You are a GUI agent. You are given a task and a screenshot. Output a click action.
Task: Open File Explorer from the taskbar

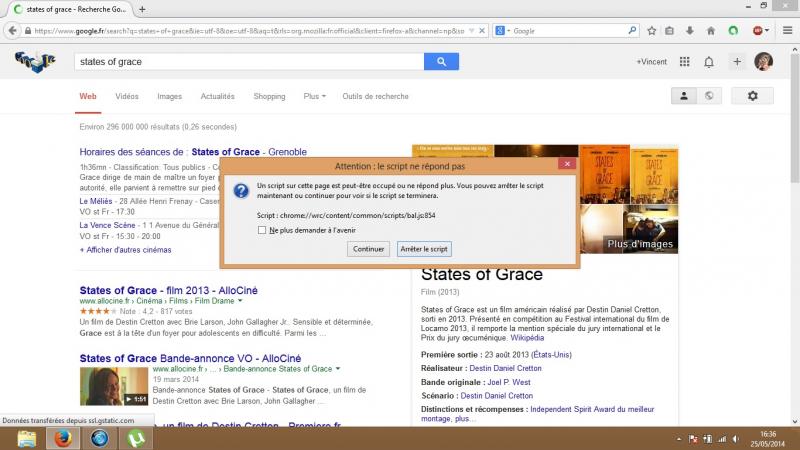click(27, 439)
